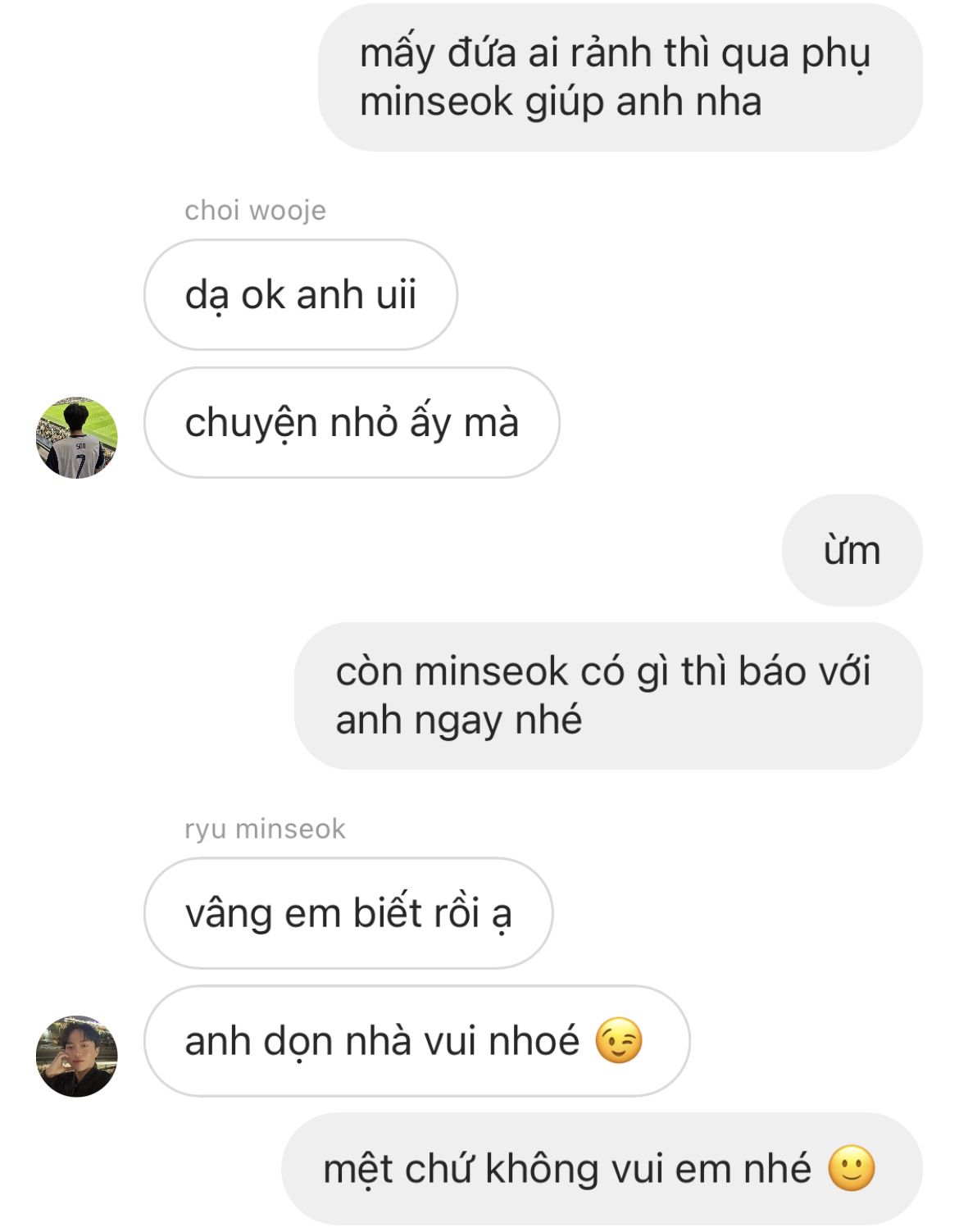Tap the winking emoji in minseok's message
This screenshot has width=959, height=1232.
619,1041
